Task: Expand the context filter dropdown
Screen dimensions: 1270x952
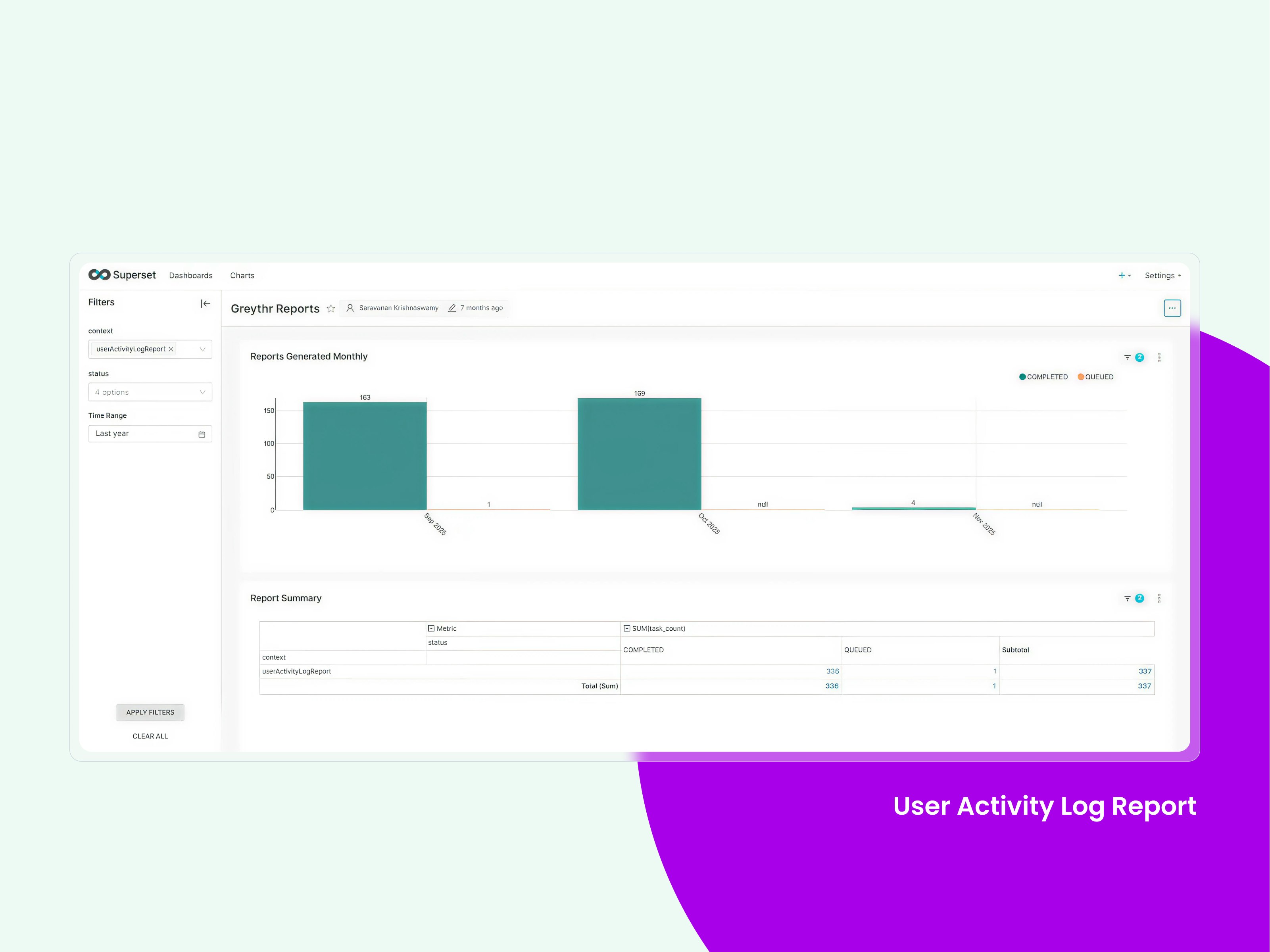Action: pyautogui.click(x=202, y=349)
